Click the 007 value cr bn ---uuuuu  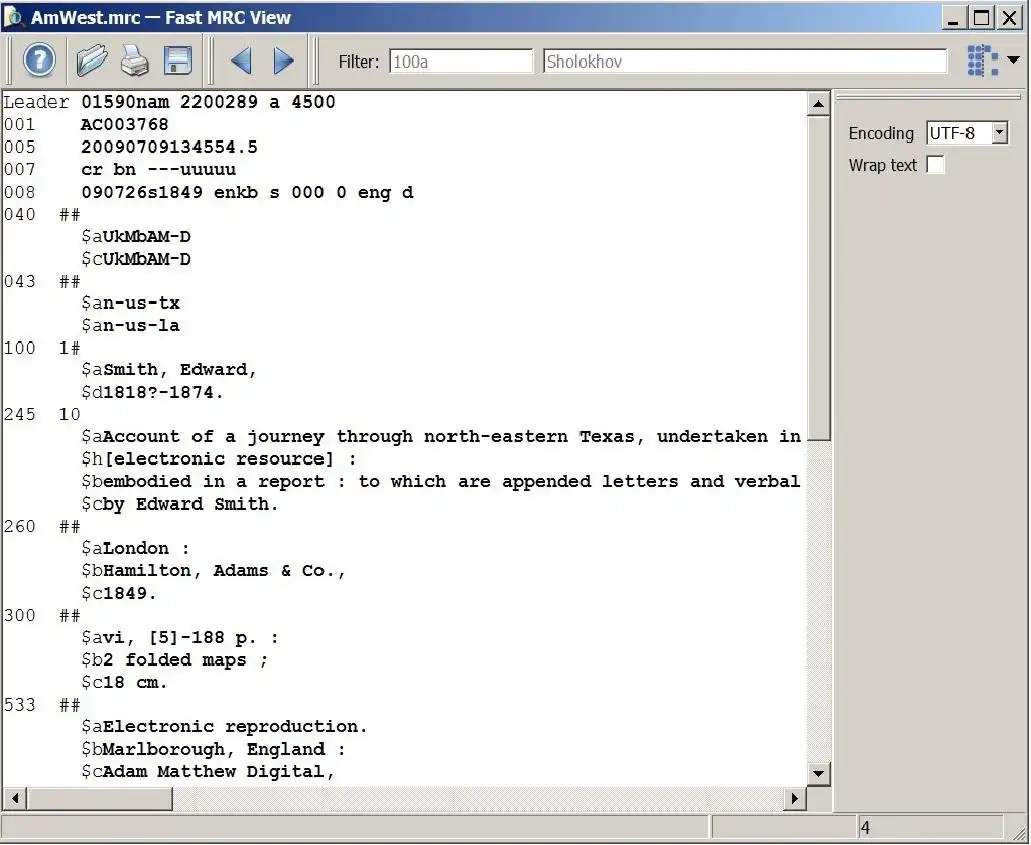coord(158,169)
